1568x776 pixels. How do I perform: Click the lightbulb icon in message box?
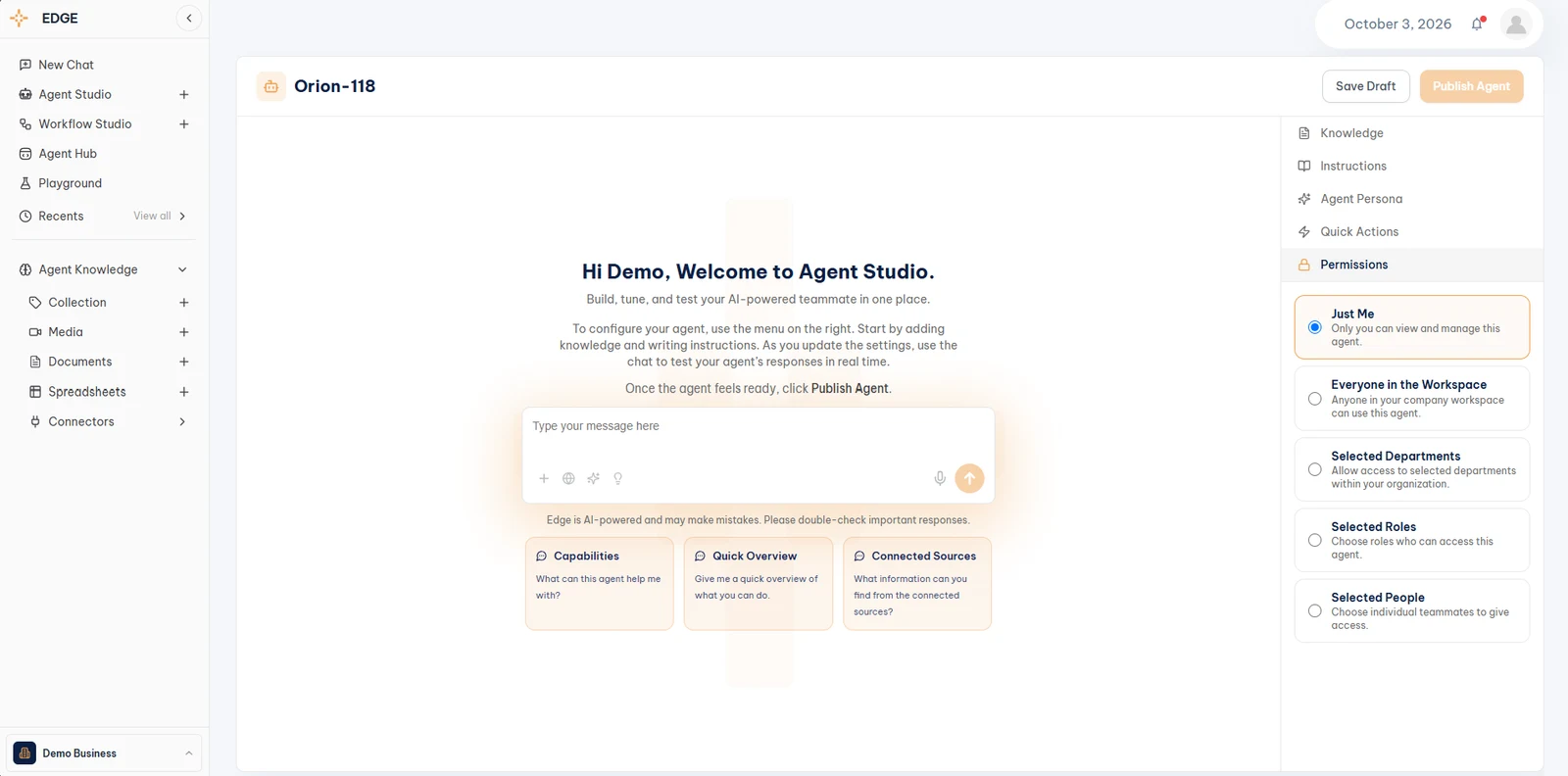[617, 479]
